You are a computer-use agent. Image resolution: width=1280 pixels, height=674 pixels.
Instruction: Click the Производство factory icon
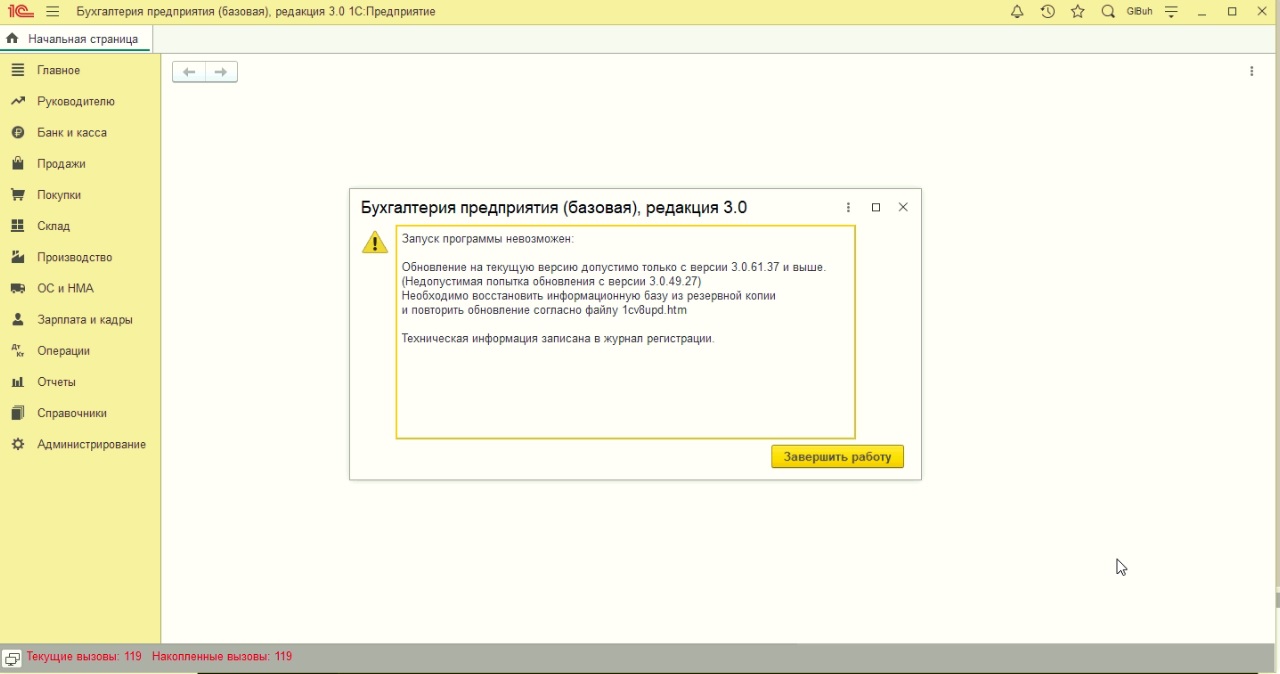tap(17, 257)
